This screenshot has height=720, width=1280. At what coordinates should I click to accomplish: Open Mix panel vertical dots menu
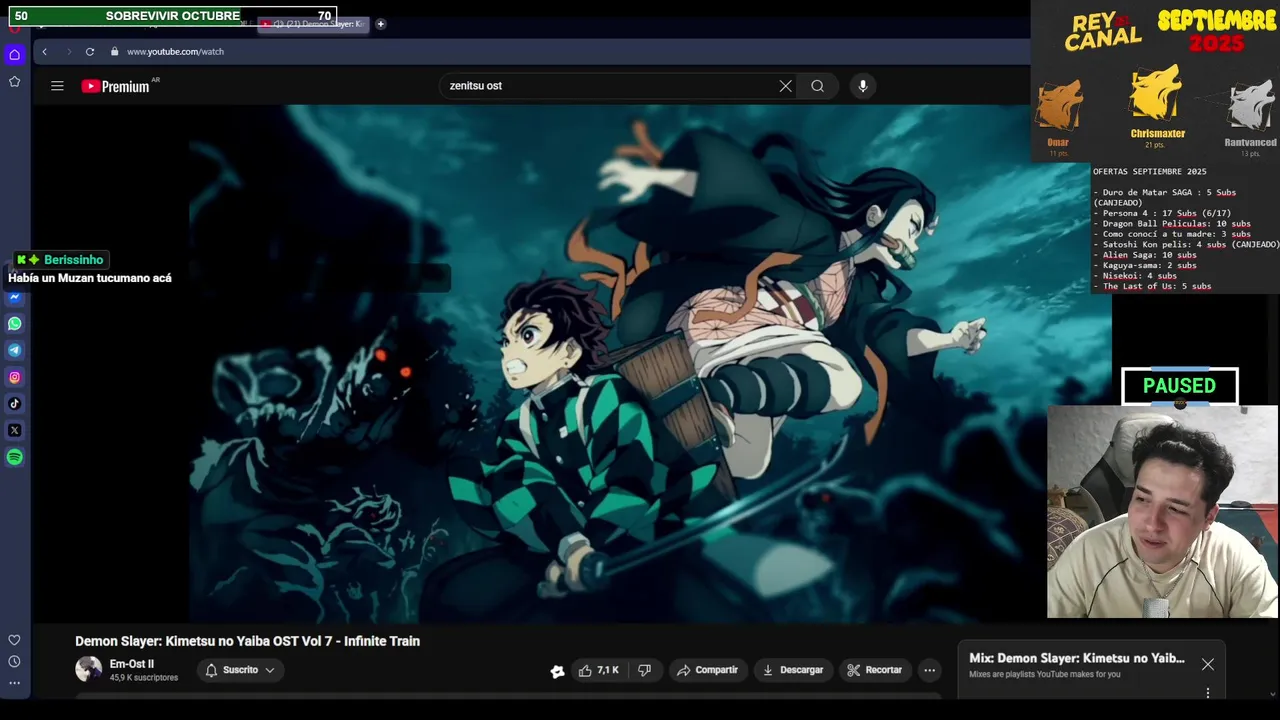pyautogui.click(x=1208, y=692)
